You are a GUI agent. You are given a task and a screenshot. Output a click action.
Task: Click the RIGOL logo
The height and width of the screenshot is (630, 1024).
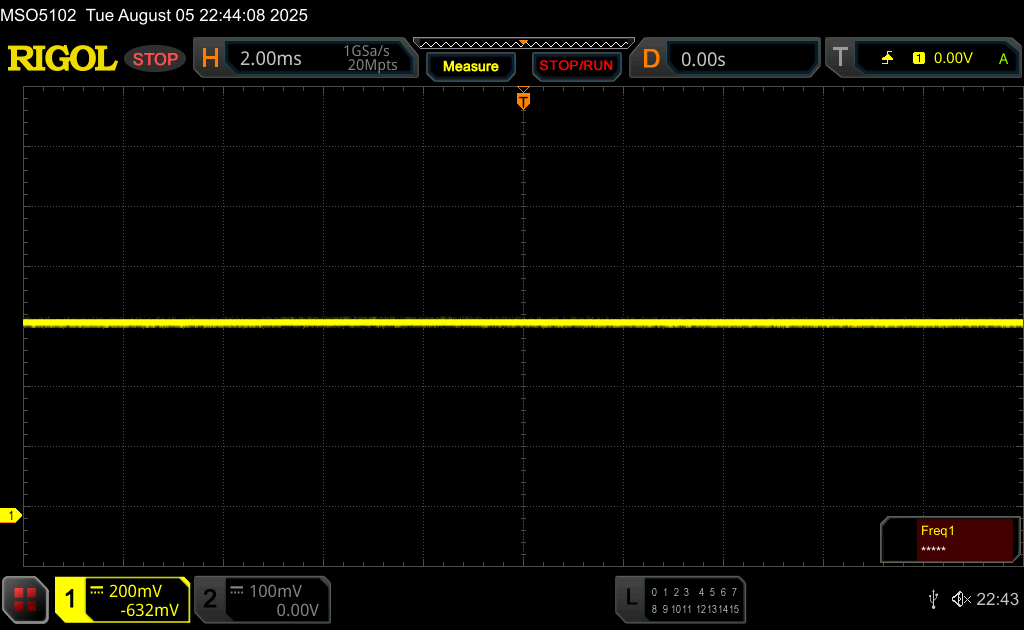pyautogui.click(x=62, y=59)
